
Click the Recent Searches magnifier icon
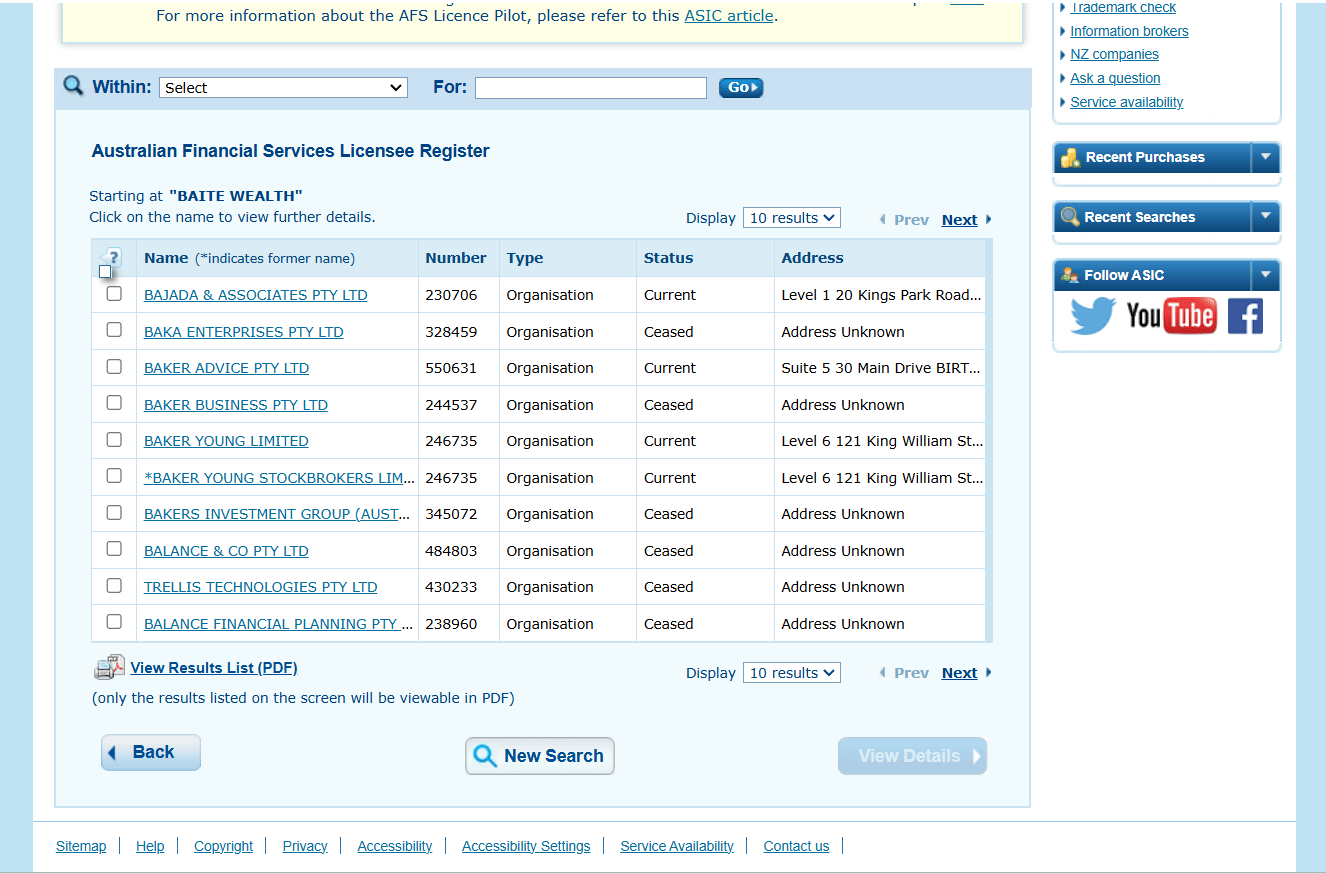[1070, 217]
